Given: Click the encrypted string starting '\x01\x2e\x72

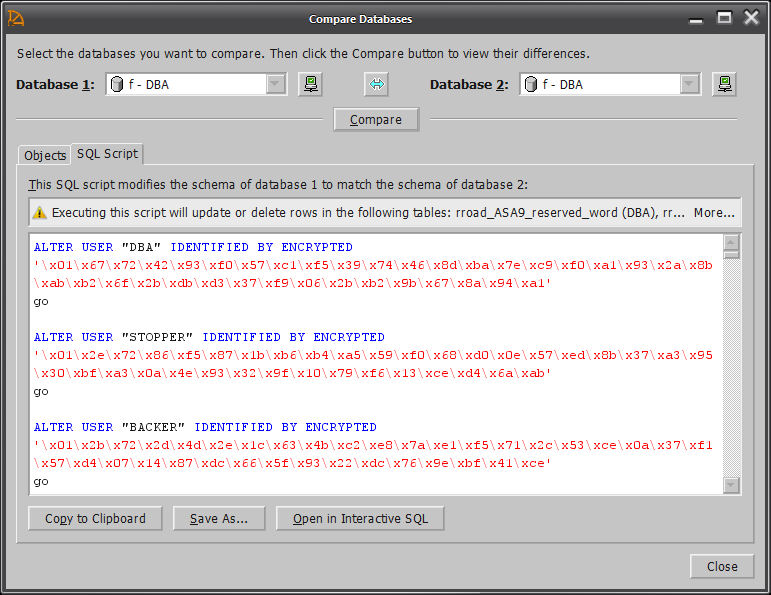Looking at the screenshot, I should coord(373,356).
